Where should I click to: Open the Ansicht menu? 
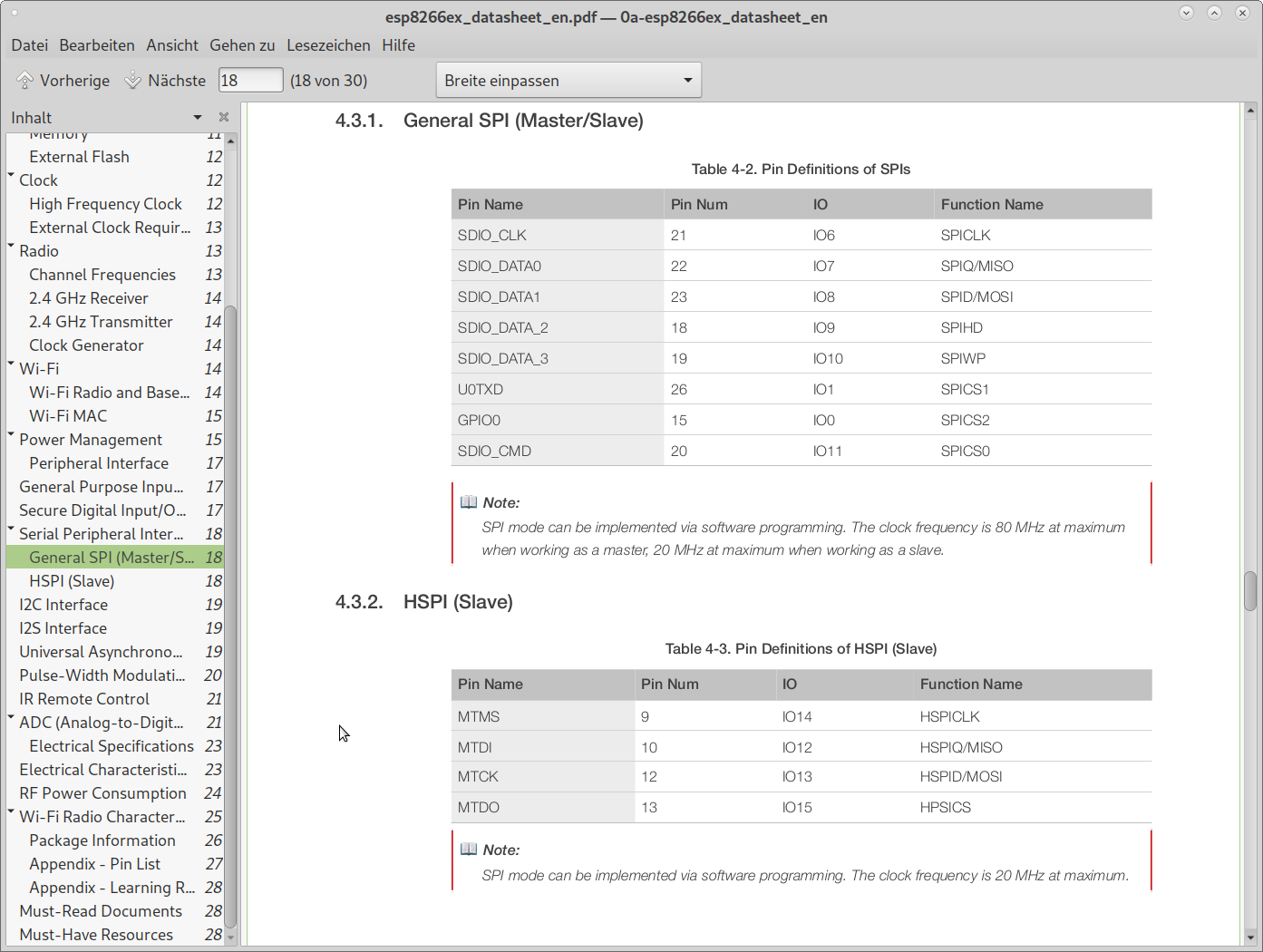pyautogui.click(x=172, y=45)
